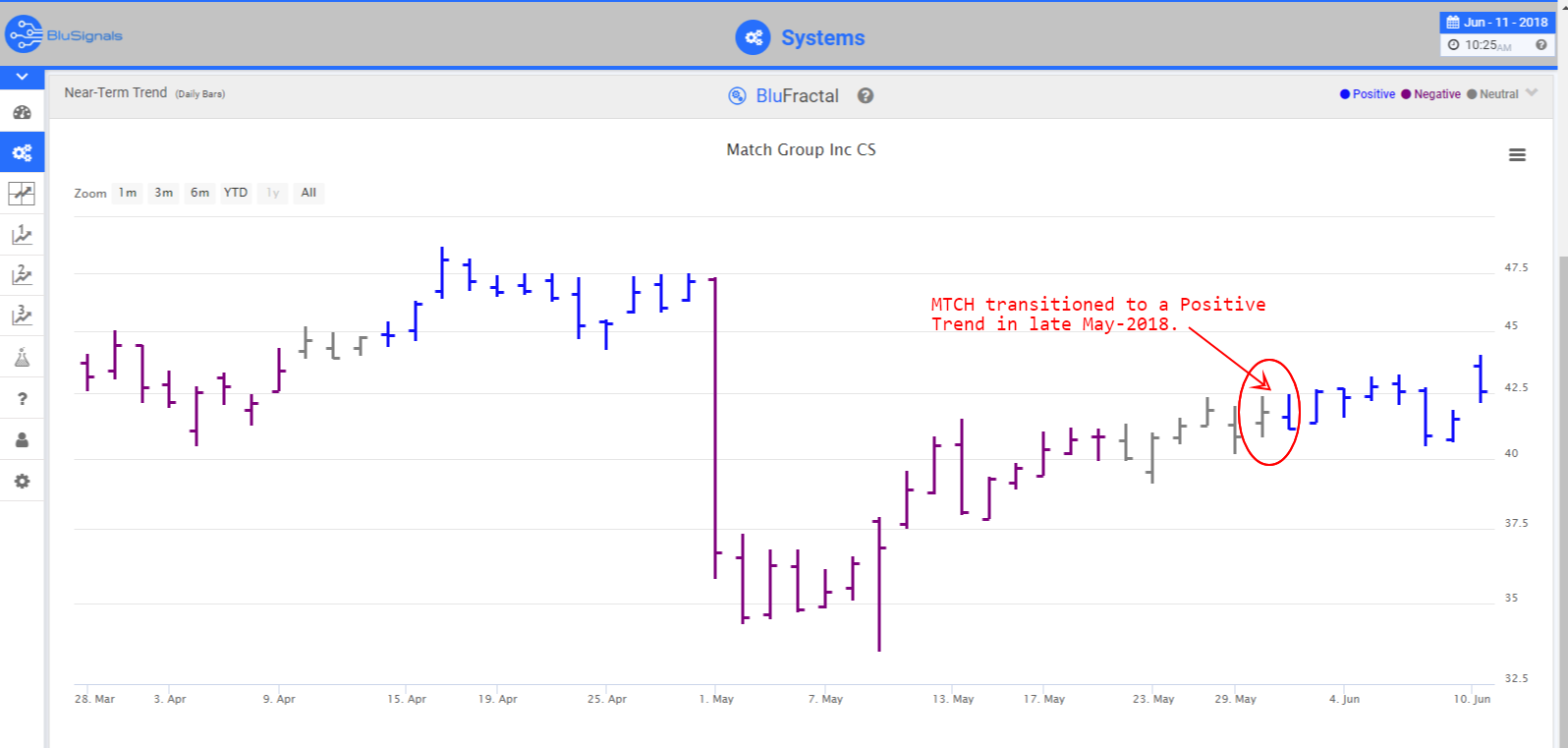Click the help icon next to BluFractal
1568x748 pixels.
(865, 95)
